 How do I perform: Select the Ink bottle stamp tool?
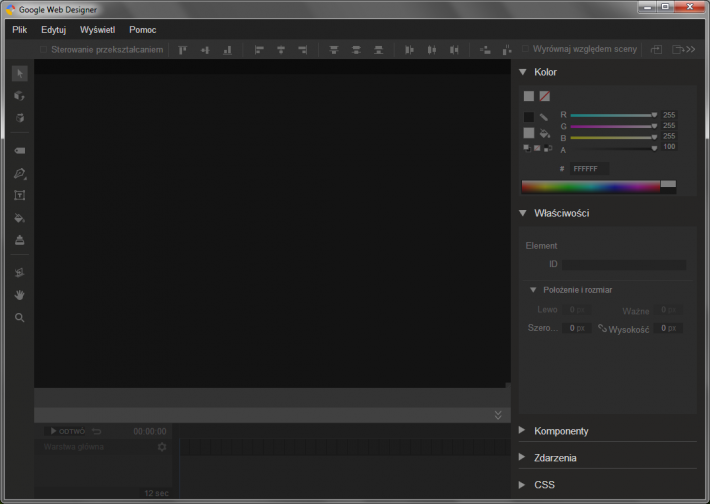click(x=19, y=240)
